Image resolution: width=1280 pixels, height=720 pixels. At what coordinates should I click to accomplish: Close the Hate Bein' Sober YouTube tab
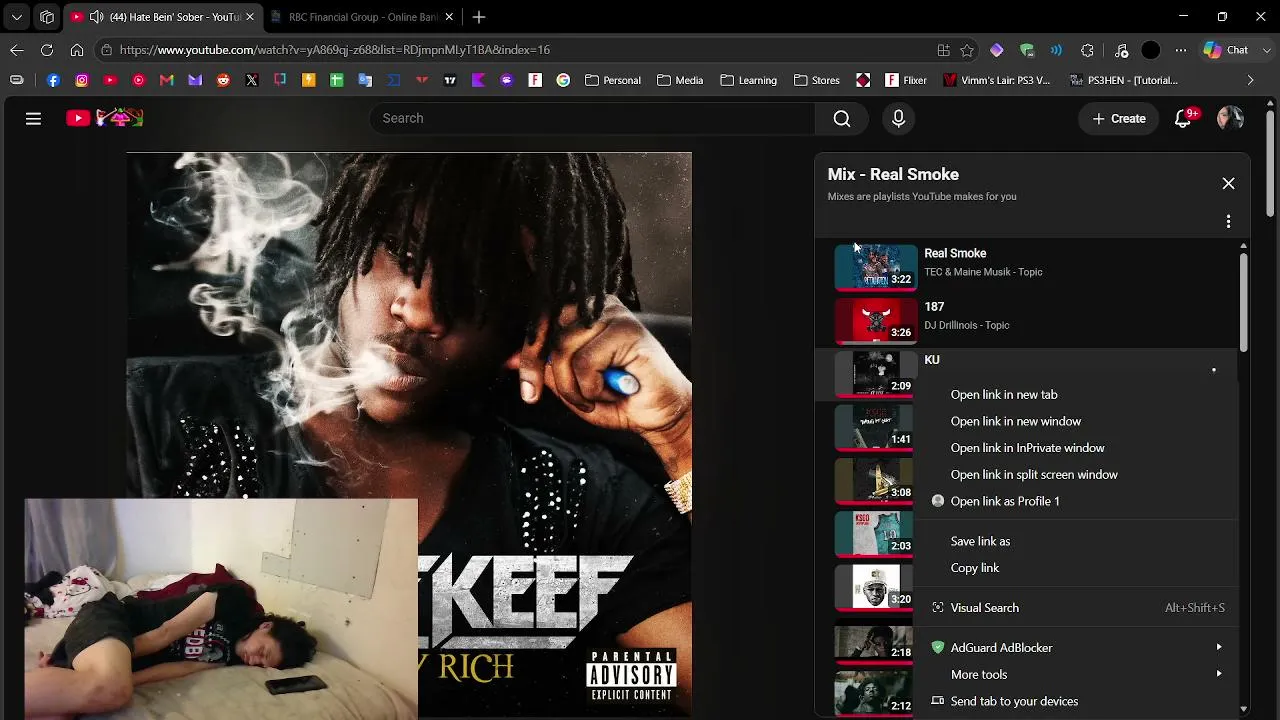coord(249,17)
